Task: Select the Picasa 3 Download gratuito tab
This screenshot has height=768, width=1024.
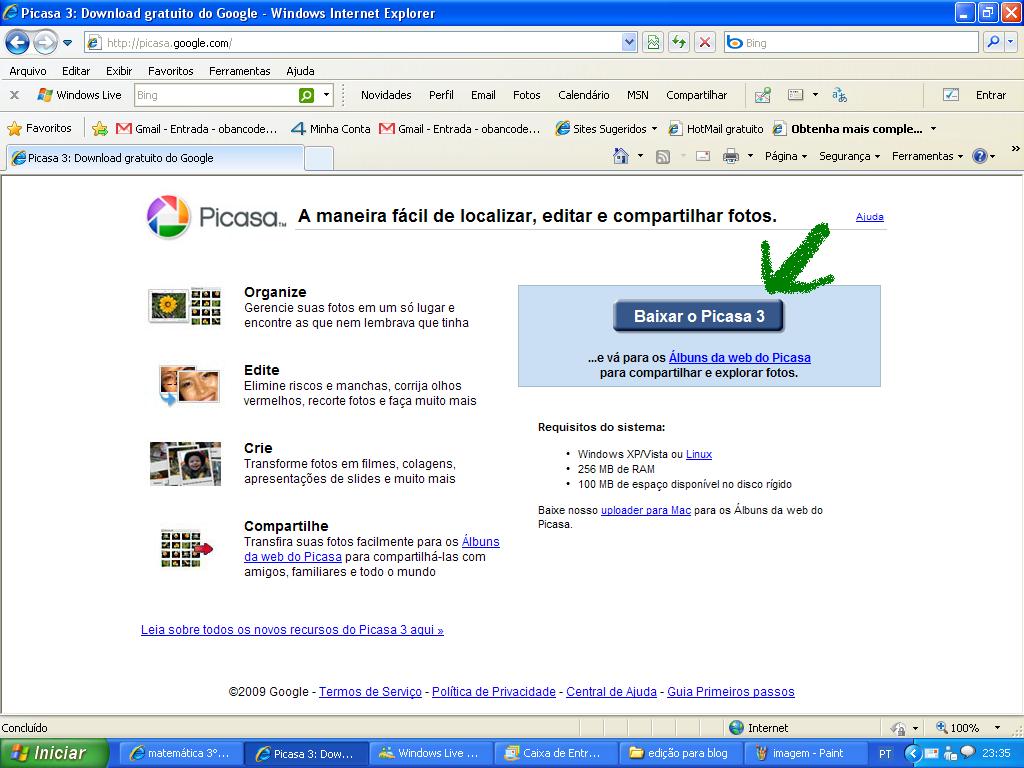Action: pos(155,158)
